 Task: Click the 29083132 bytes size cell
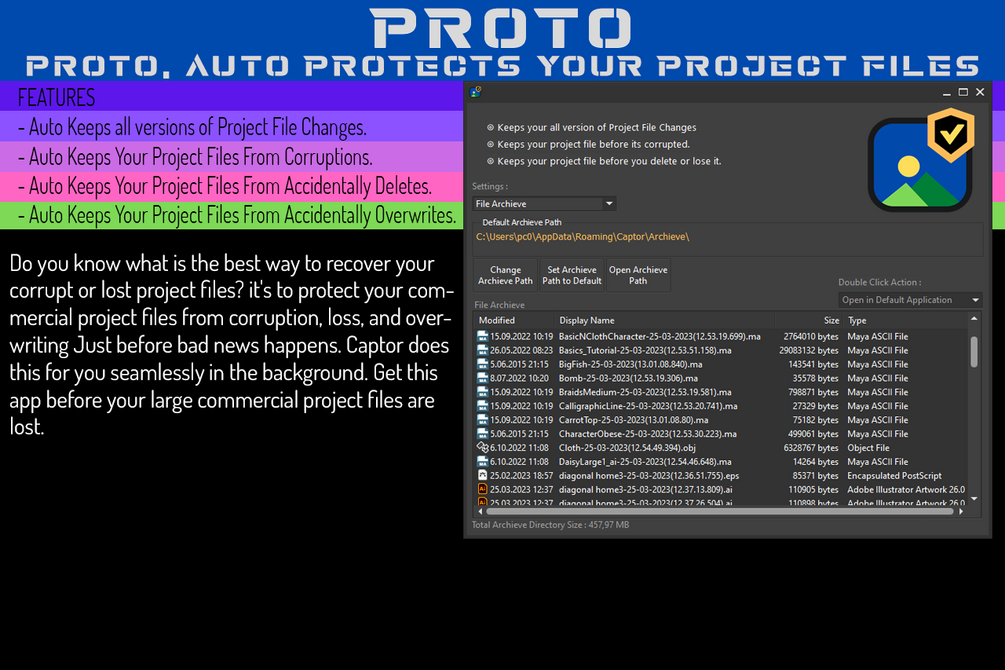[808, 351]
